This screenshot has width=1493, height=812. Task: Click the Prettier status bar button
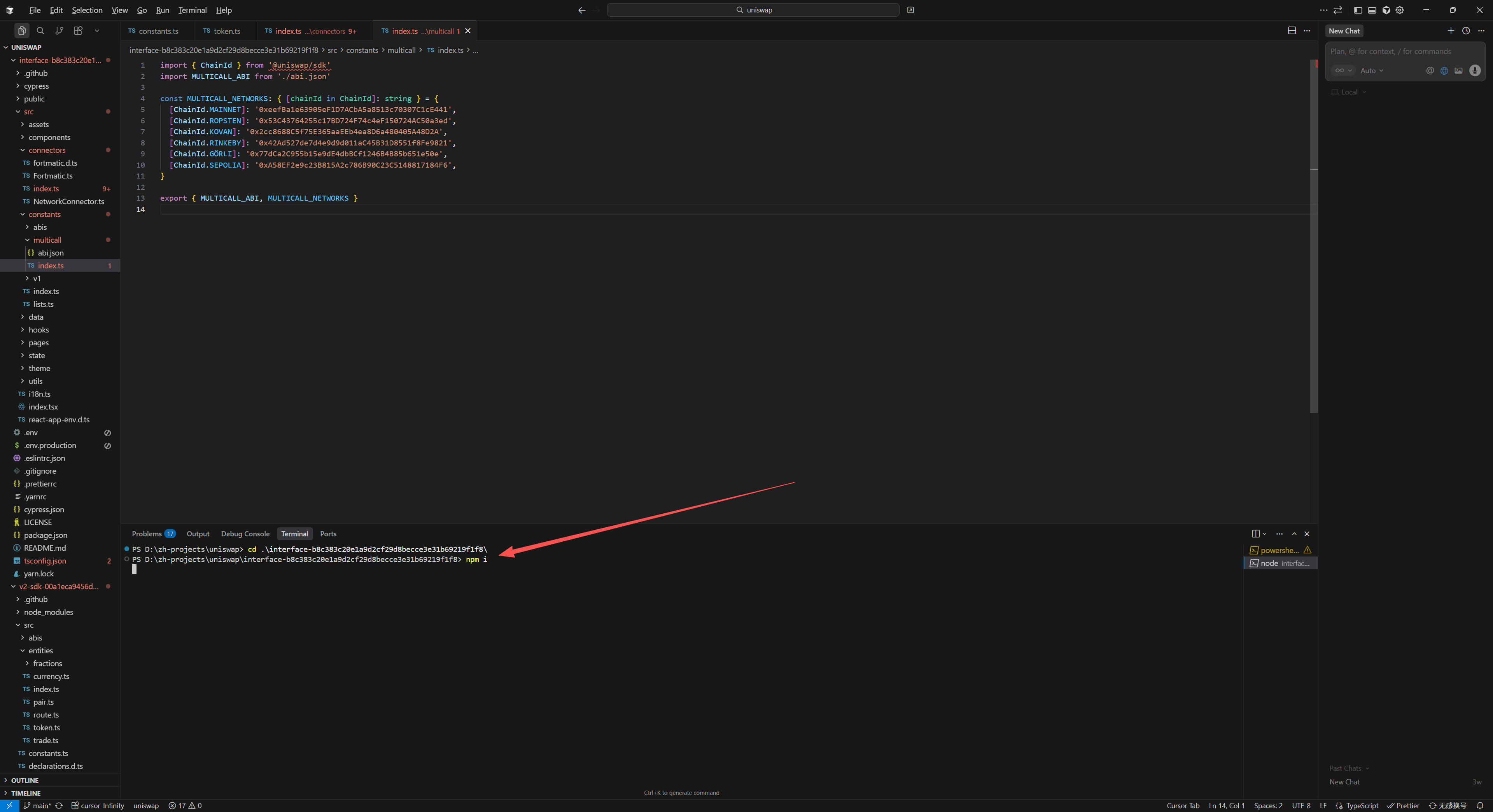1403,806
